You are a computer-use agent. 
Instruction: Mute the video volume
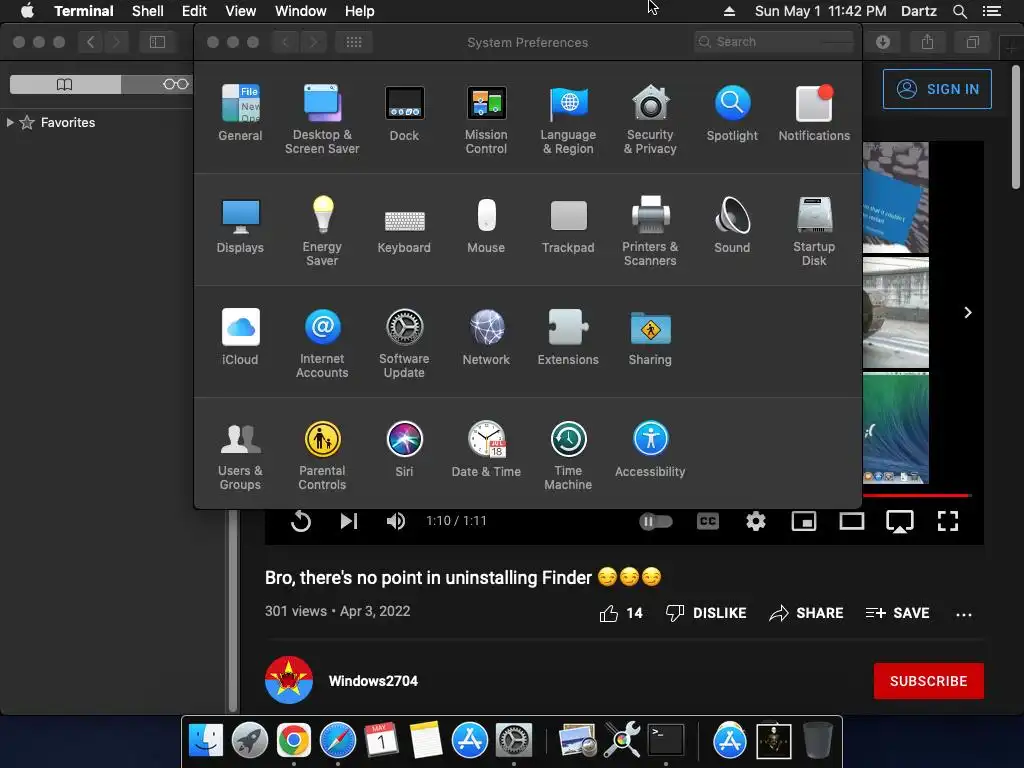tap(396, 521)
